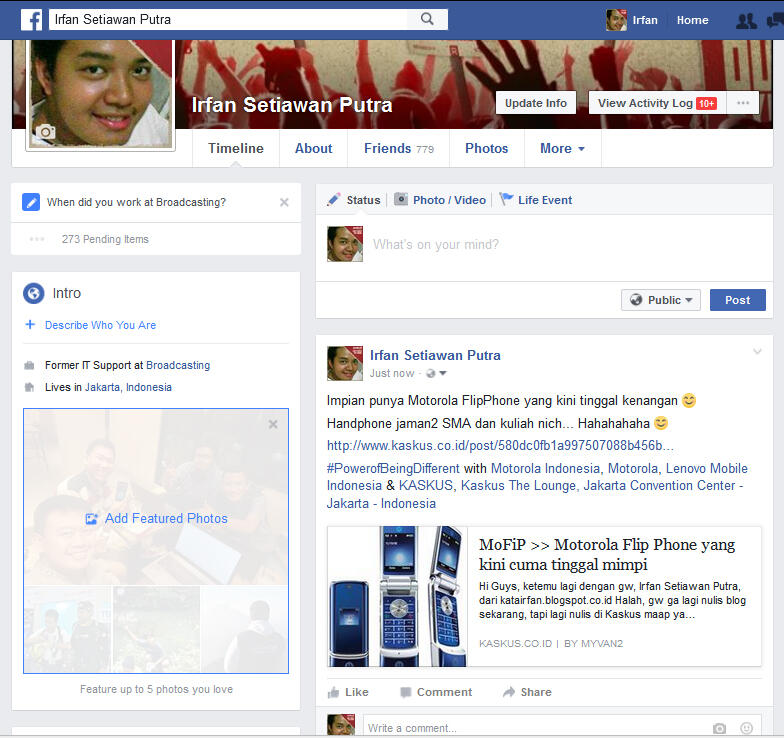Click the large profile picture
The height and width of the screenshot is (738, 784).
(101, 94)
